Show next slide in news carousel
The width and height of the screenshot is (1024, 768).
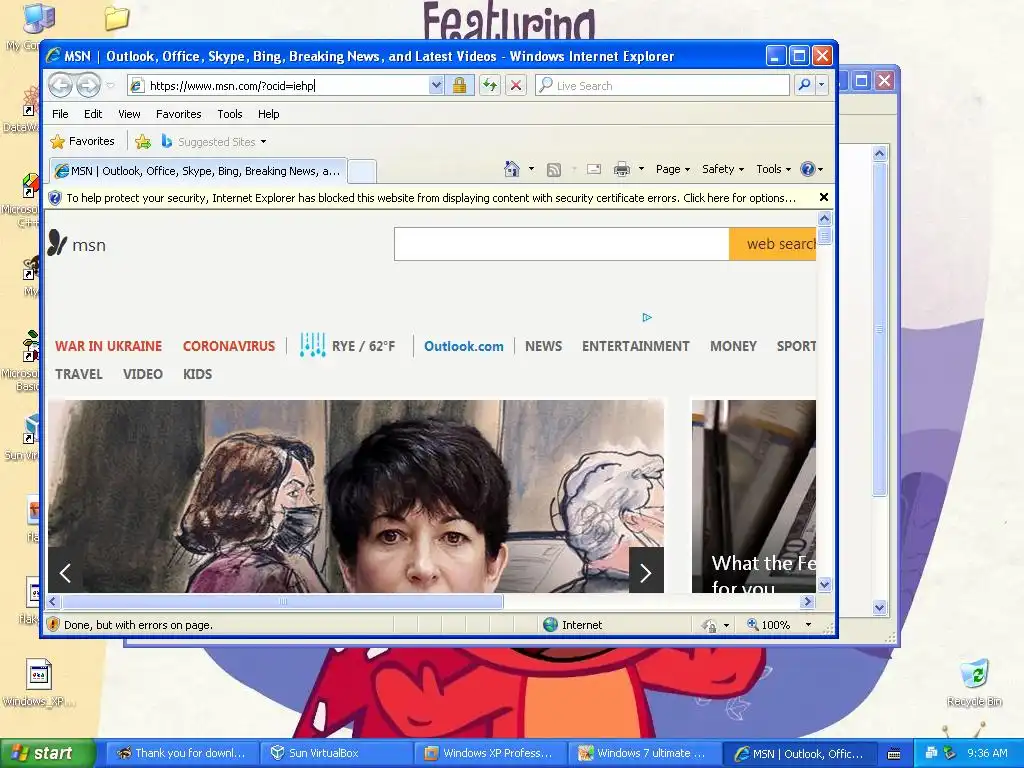(x=646, y=571)
